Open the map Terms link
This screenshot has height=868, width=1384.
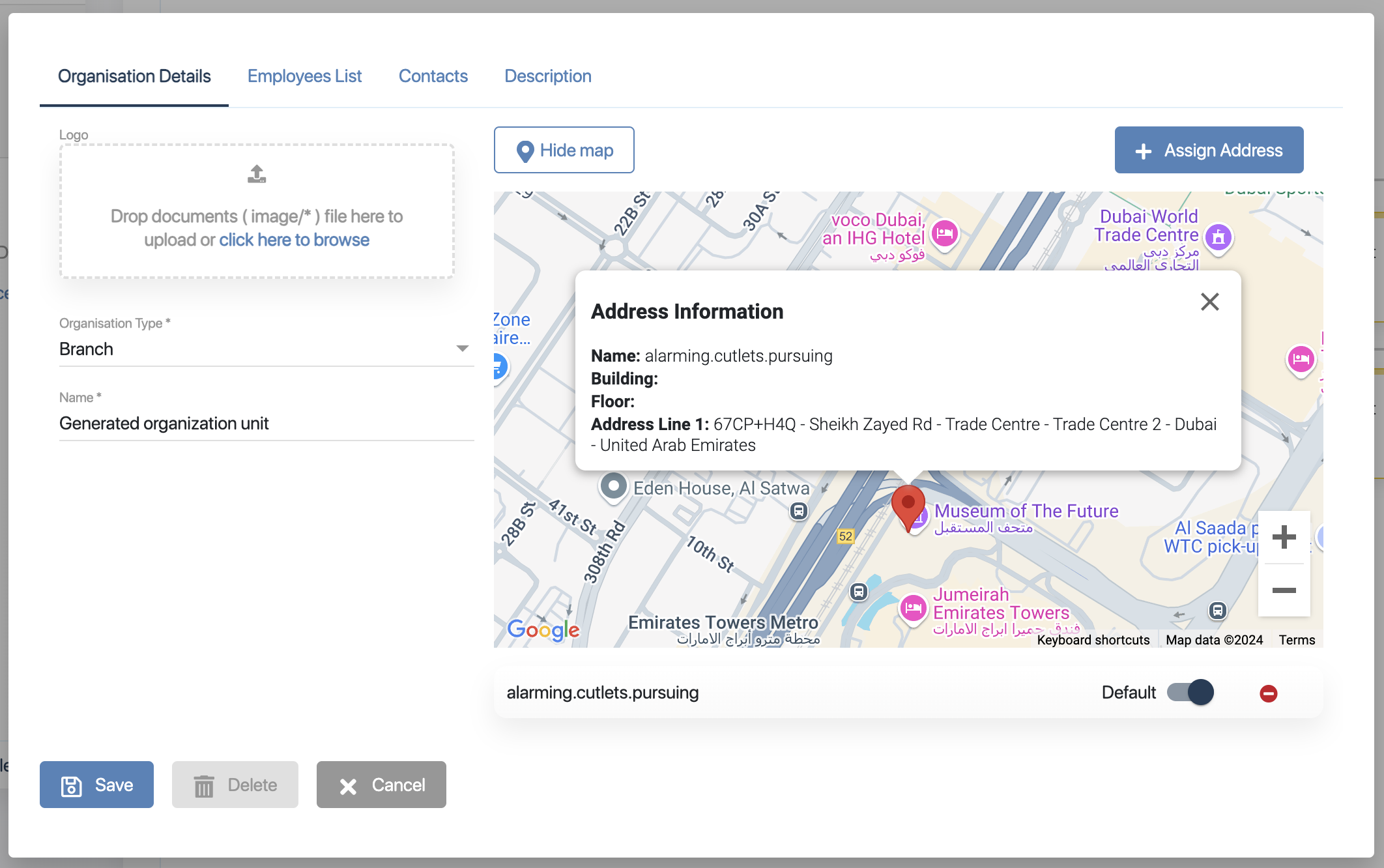[x=1297, y=640]
